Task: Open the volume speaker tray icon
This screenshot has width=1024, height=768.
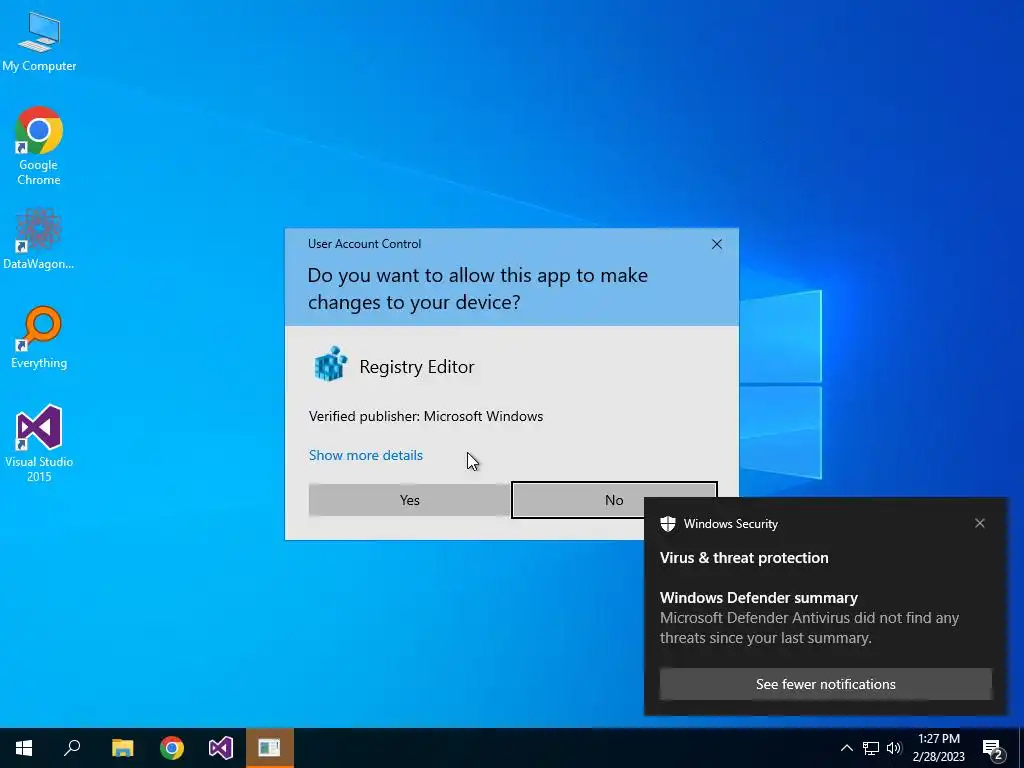Action: coord(894,748)
